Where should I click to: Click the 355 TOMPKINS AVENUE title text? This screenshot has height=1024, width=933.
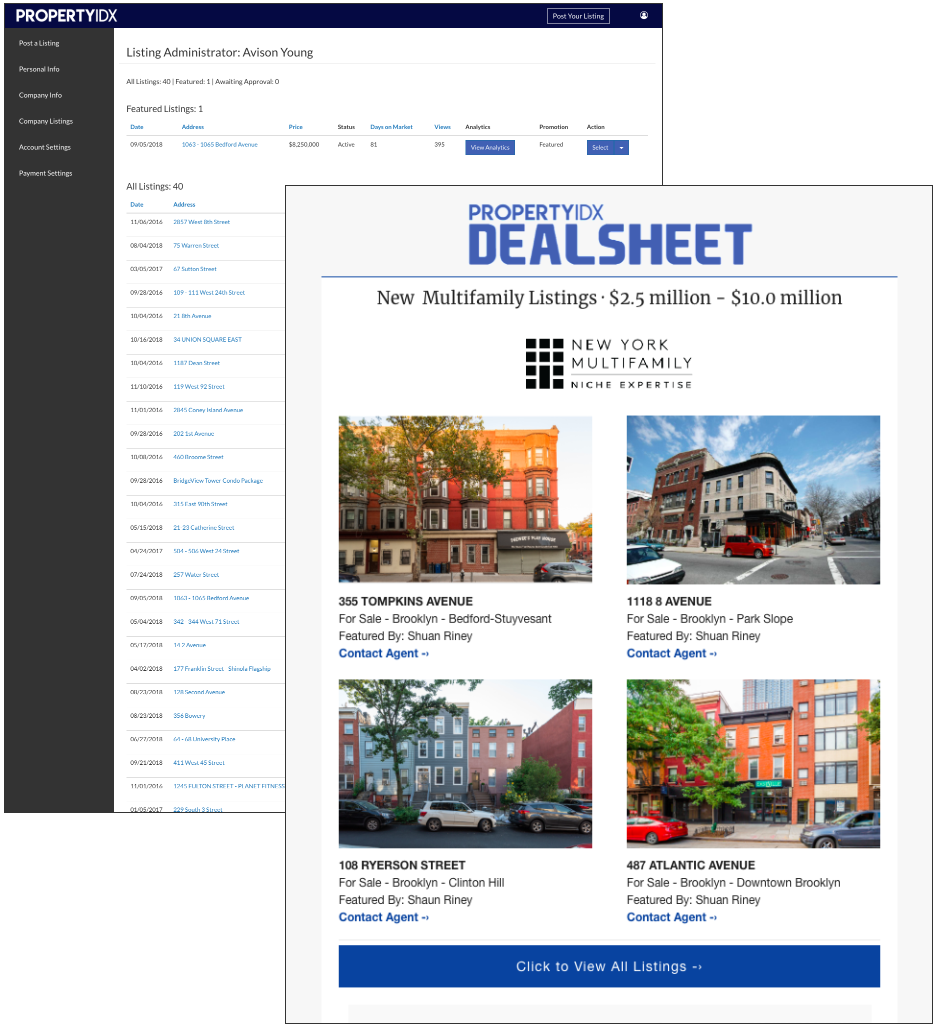[x=405, y=601]
